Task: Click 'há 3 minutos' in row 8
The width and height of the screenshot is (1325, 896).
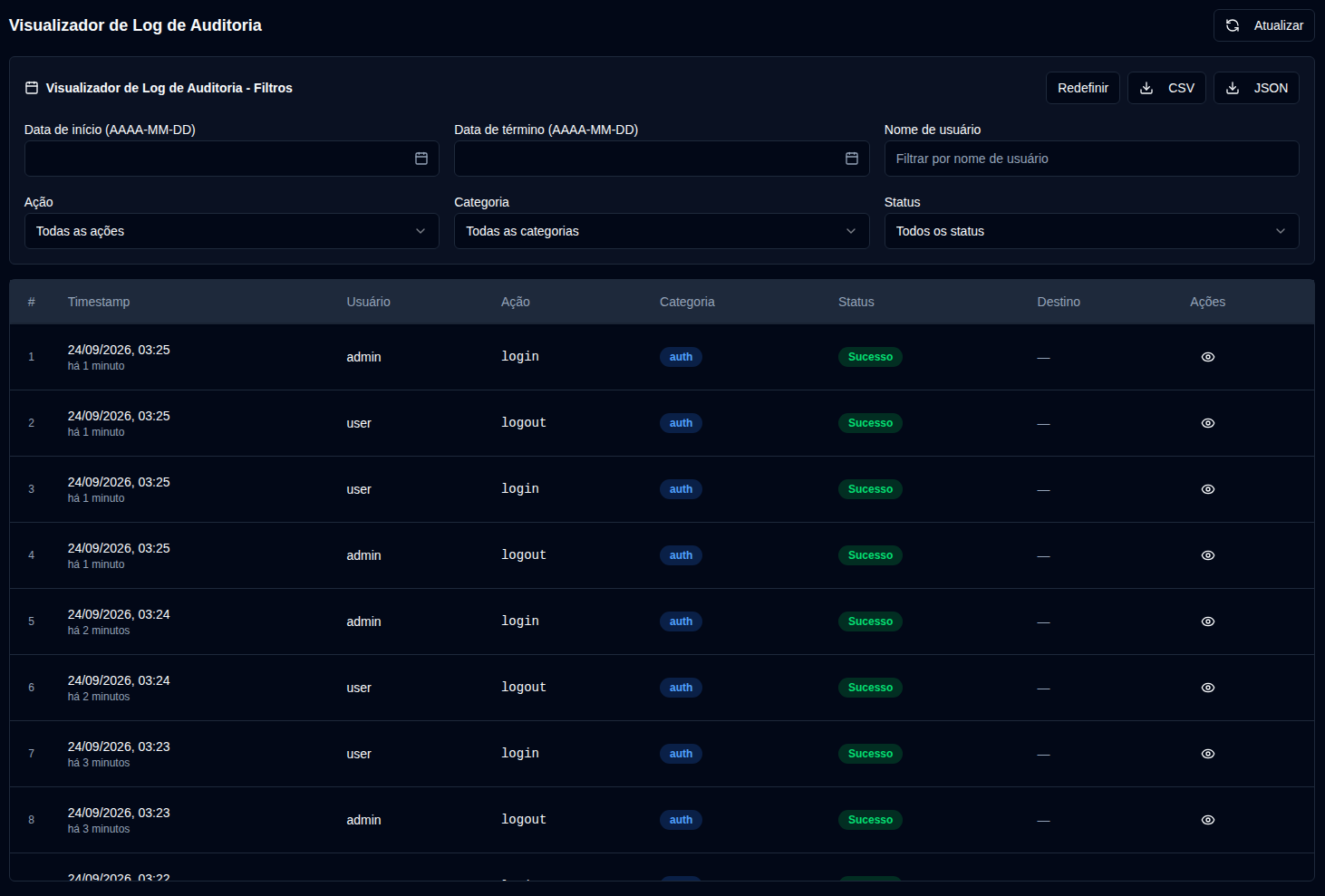Action: [x=99, y=829]
